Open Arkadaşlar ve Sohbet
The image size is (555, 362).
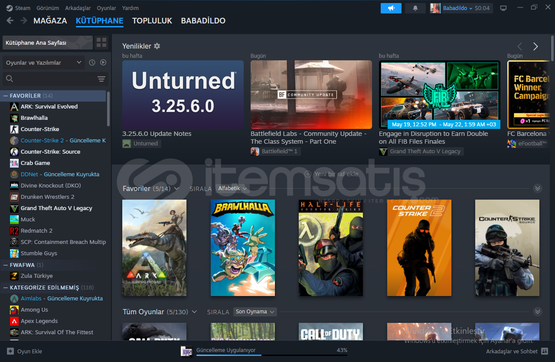pos(517,351)
